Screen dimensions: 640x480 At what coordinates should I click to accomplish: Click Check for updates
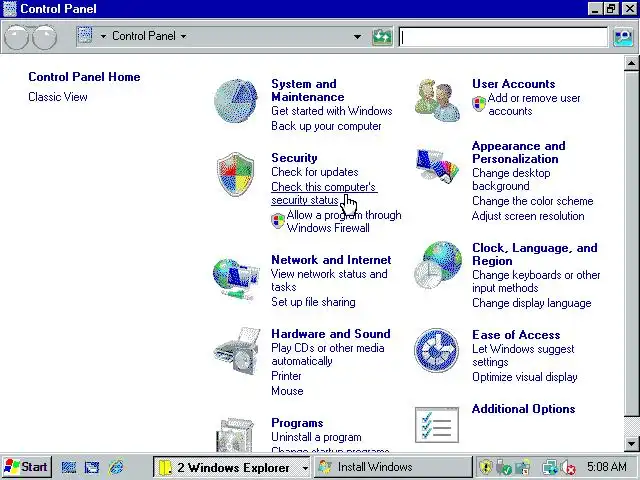pos(315,172)
